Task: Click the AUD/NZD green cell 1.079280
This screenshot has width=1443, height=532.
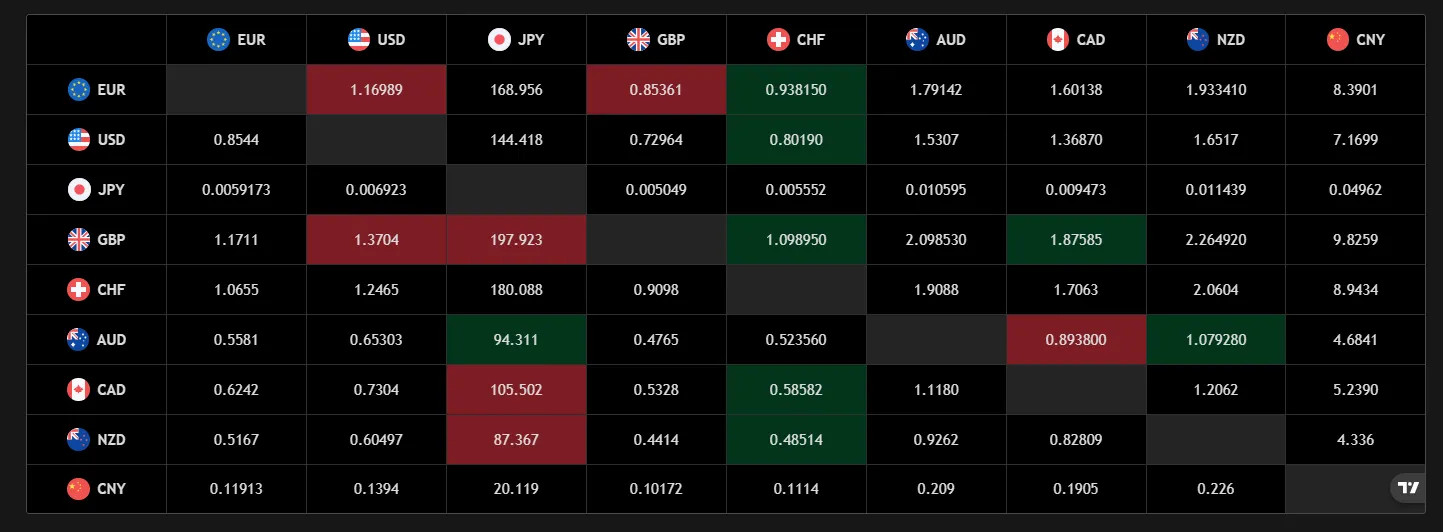Action: tap(1216, 340)
